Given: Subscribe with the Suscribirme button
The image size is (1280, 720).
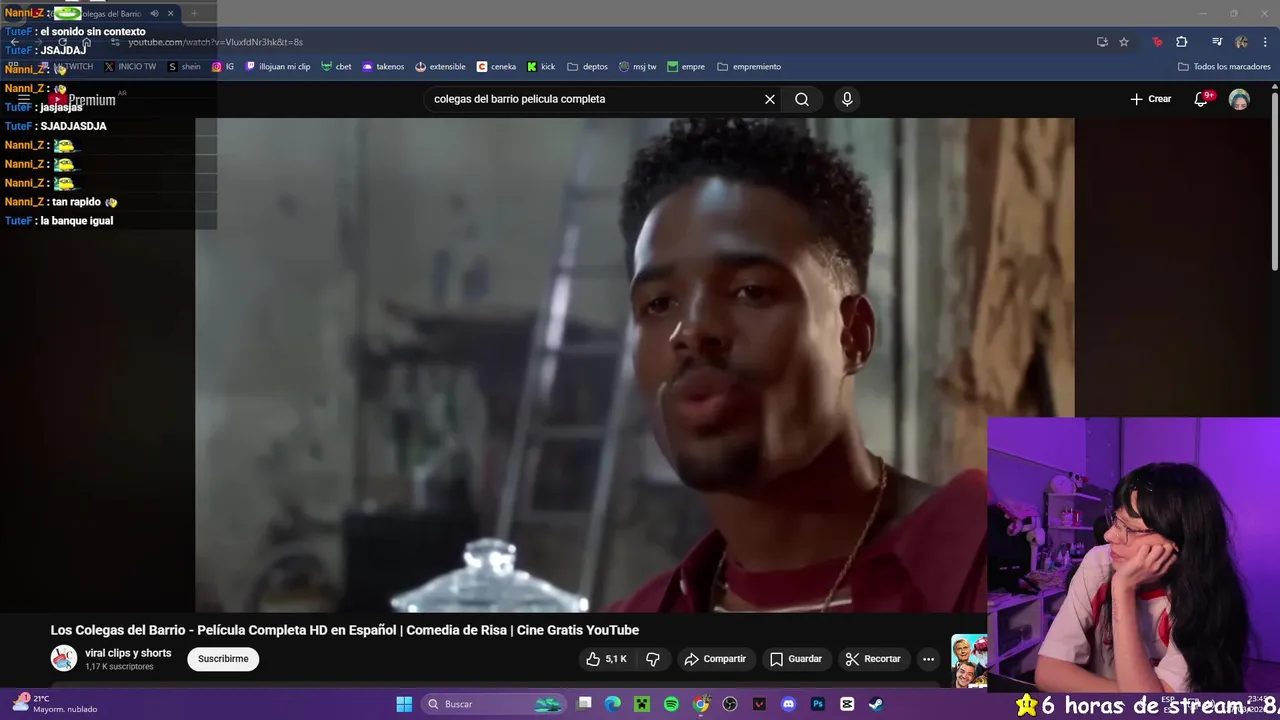Looking at the screenshot, I should point(223,659).
